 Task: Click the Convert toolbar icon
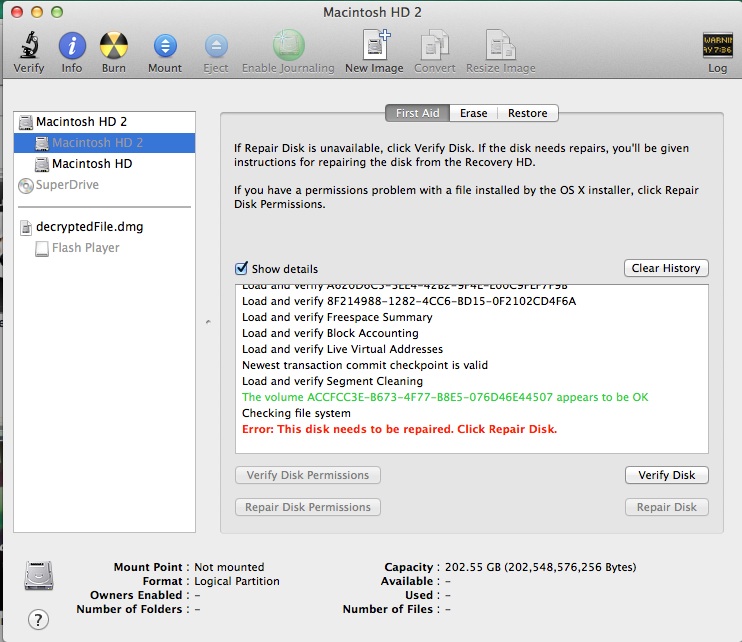(434, 44)
